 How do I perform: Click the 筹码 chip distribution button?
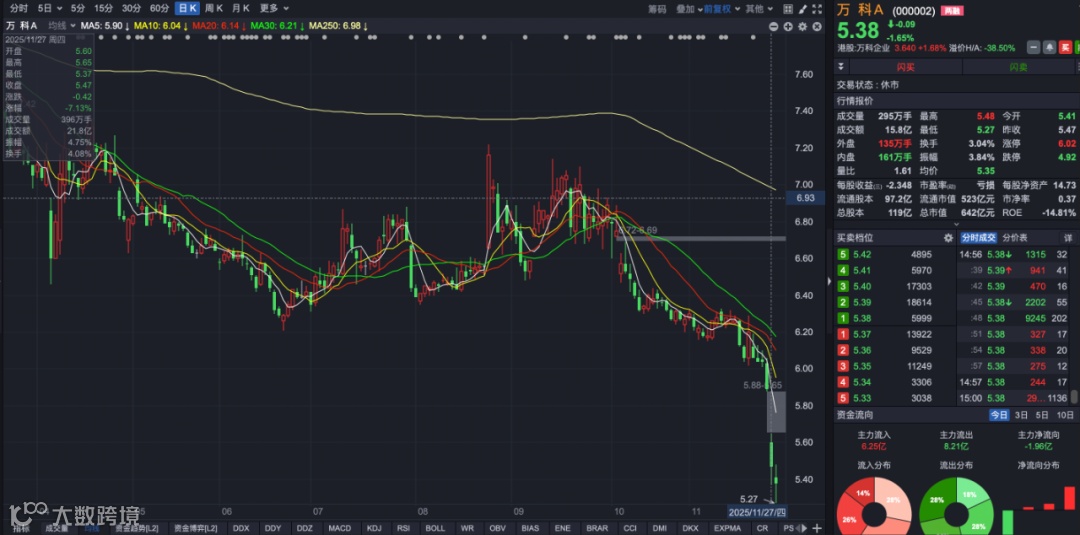(657, 9)
